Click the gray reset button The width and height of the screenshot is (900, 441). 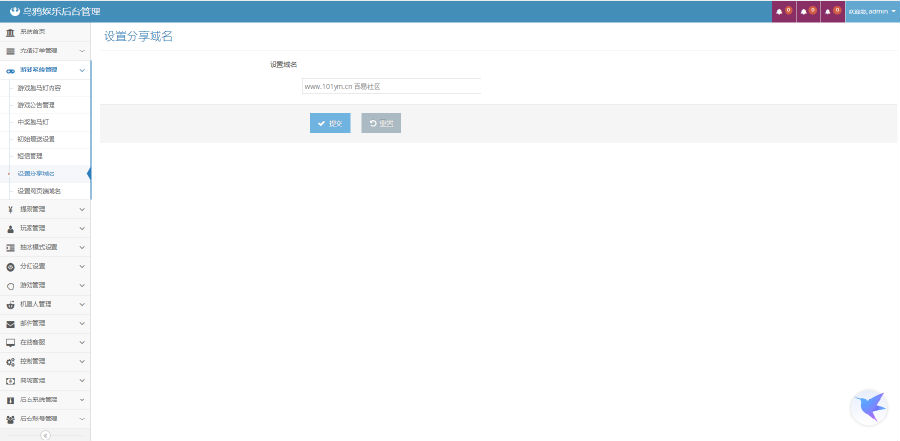381,123
